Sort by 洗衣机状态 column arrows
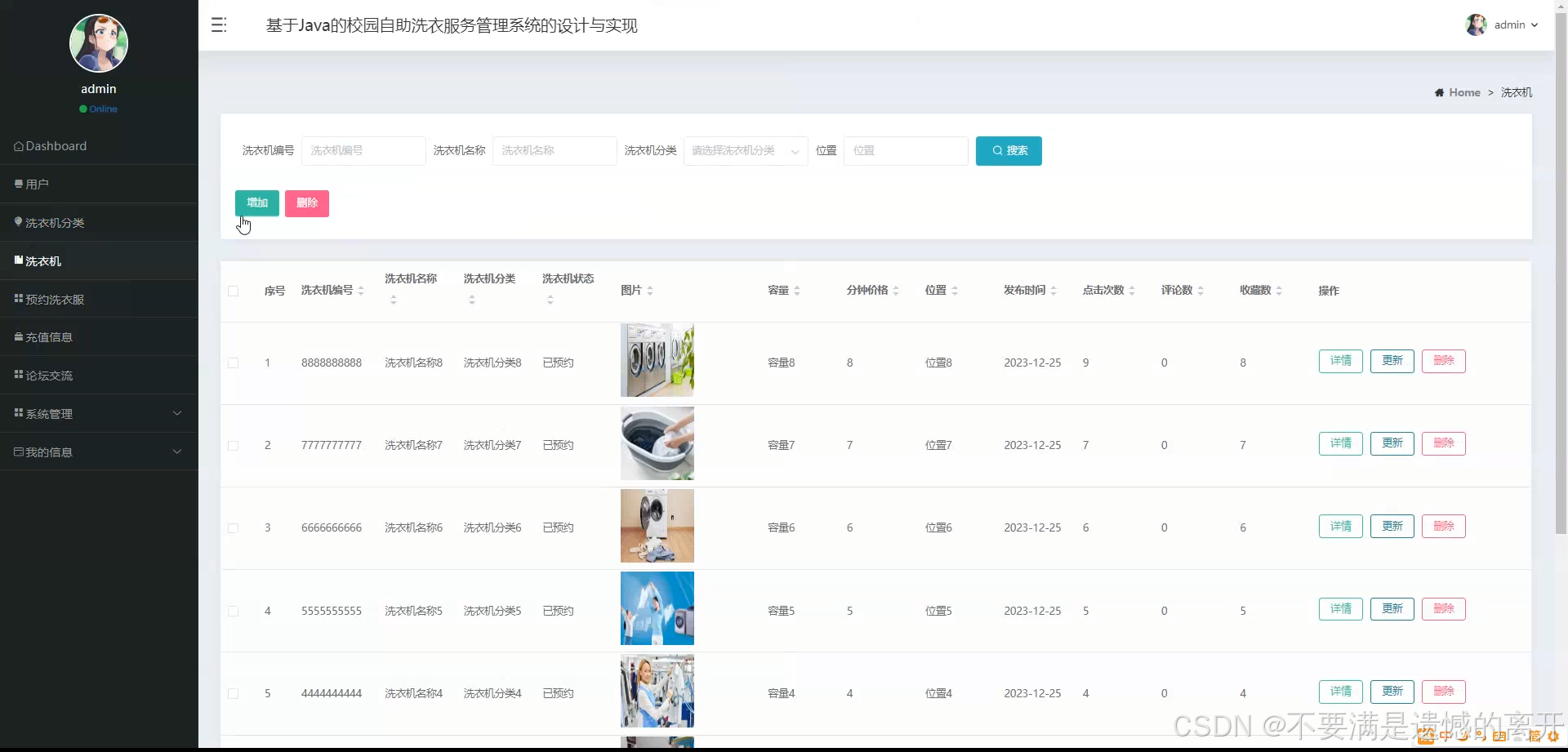Image resolution: width=1568 pixels, height=752 pixels. coord(550,300)
